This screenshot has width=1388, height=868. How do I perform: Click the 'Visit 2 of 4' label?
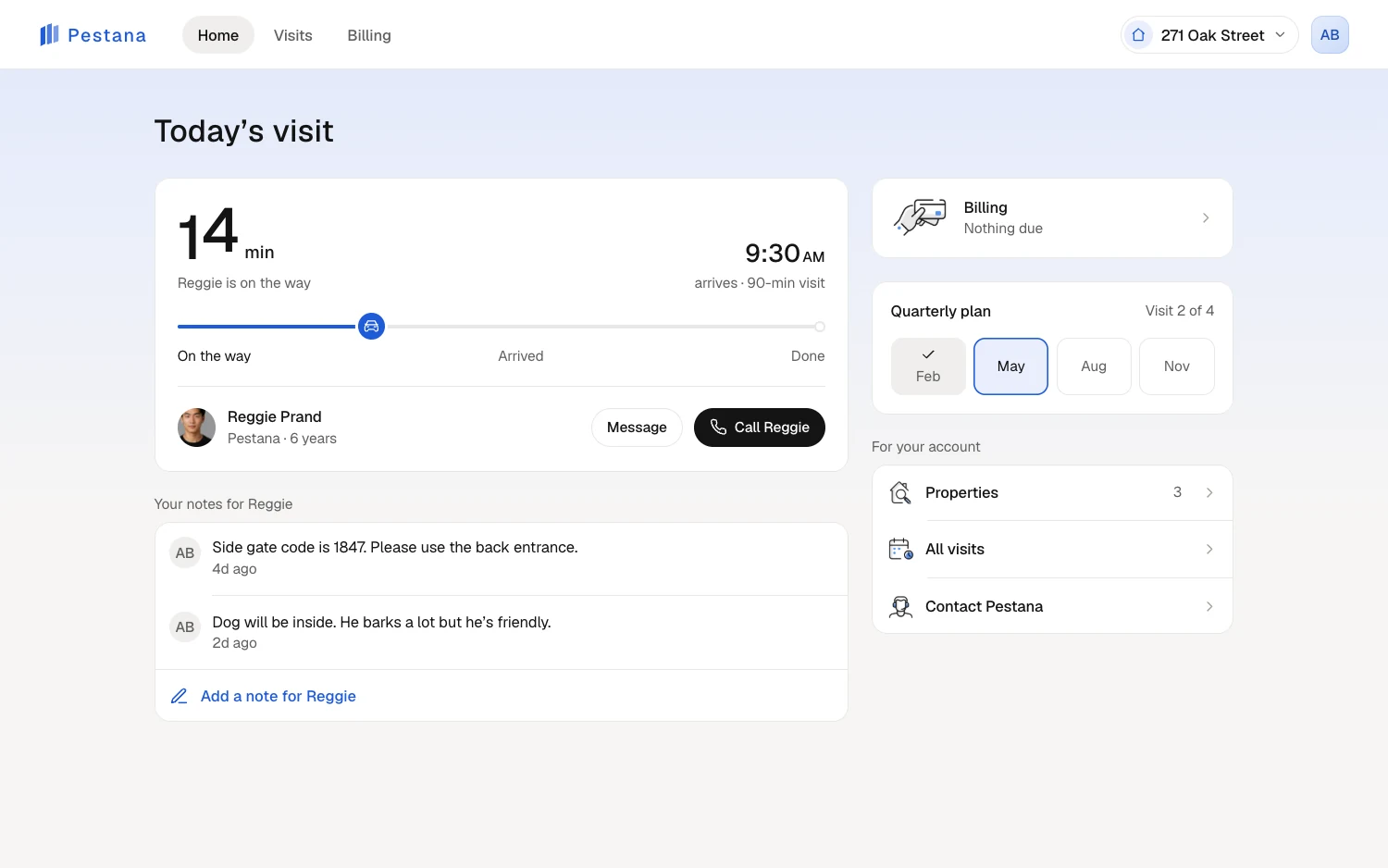click(x=1180, y=311)
